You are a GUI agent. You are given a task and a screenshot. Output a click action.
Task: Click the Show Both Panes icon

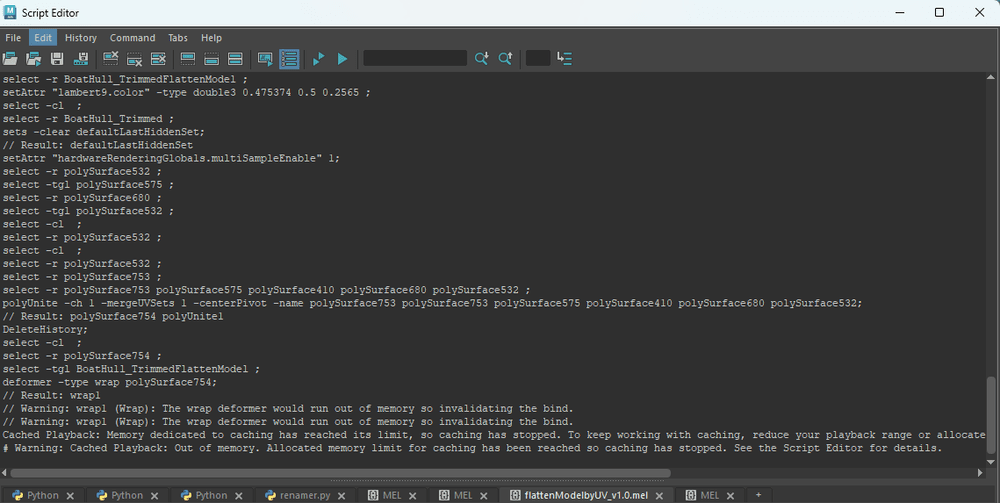(x=235, y=59)
